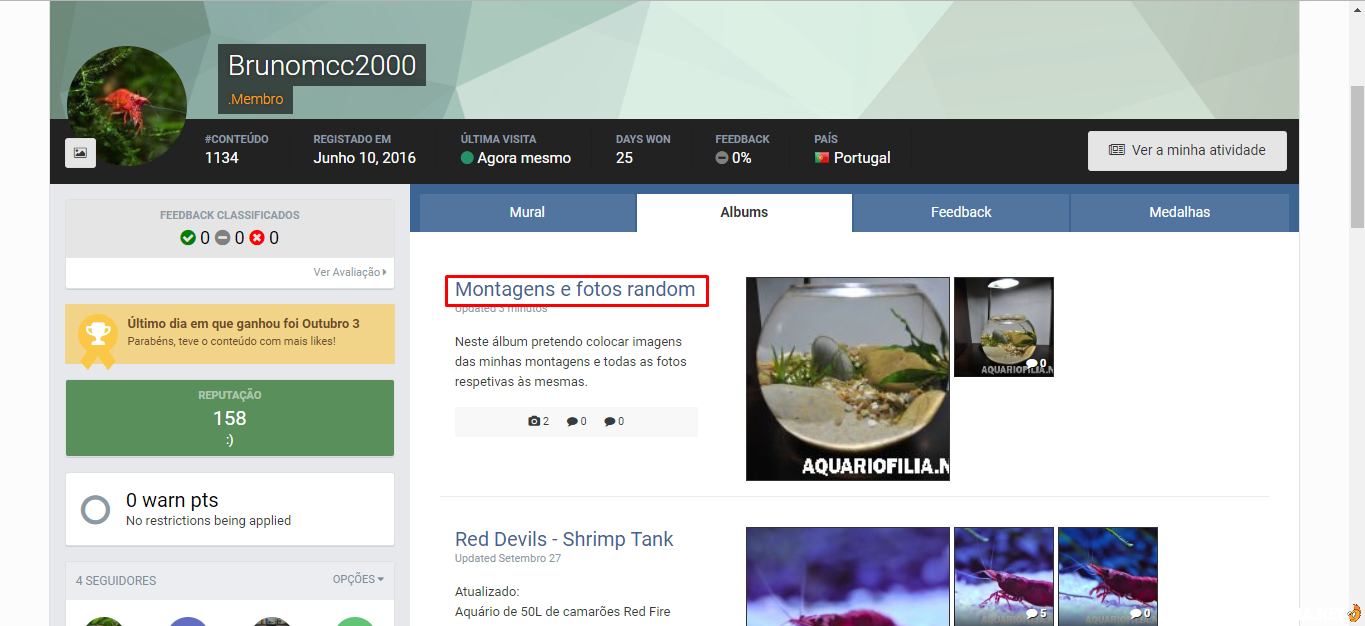Open the Montagens e fotos random album

coord(575,290)
